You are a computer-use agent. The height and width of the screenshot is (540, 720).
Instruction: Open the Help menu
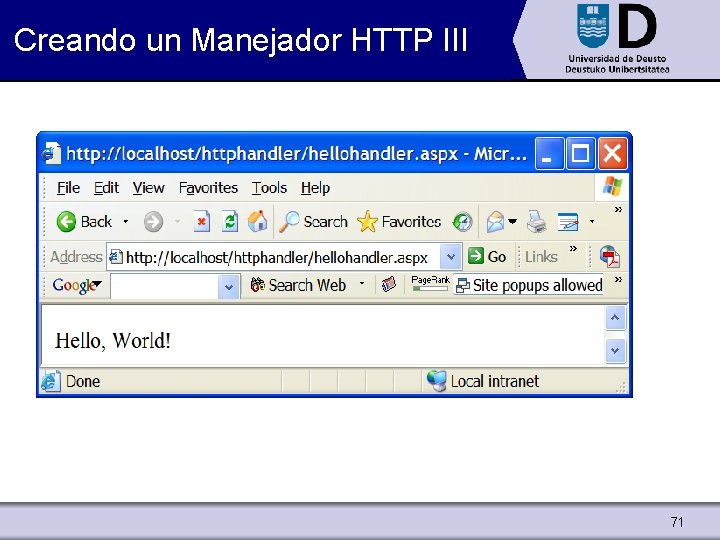coord(315,188)
